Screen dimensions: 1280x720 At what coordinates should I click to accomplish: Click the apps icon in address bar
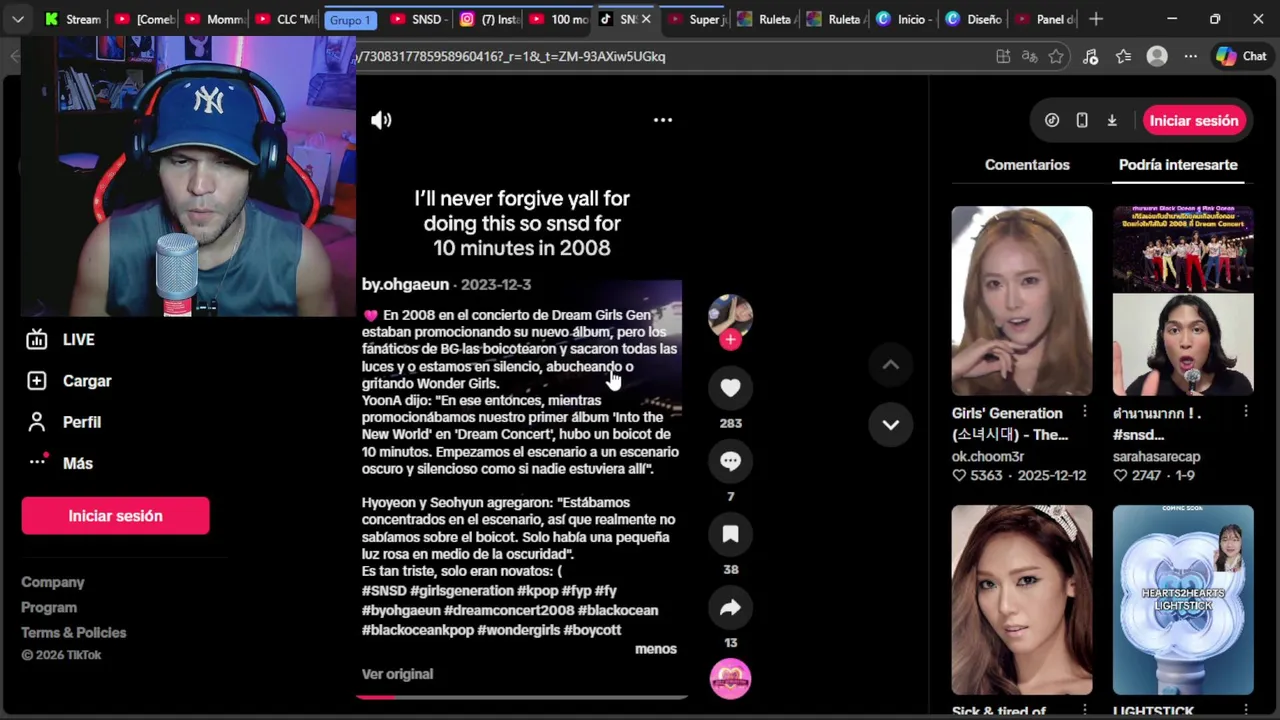(1003, 57)
